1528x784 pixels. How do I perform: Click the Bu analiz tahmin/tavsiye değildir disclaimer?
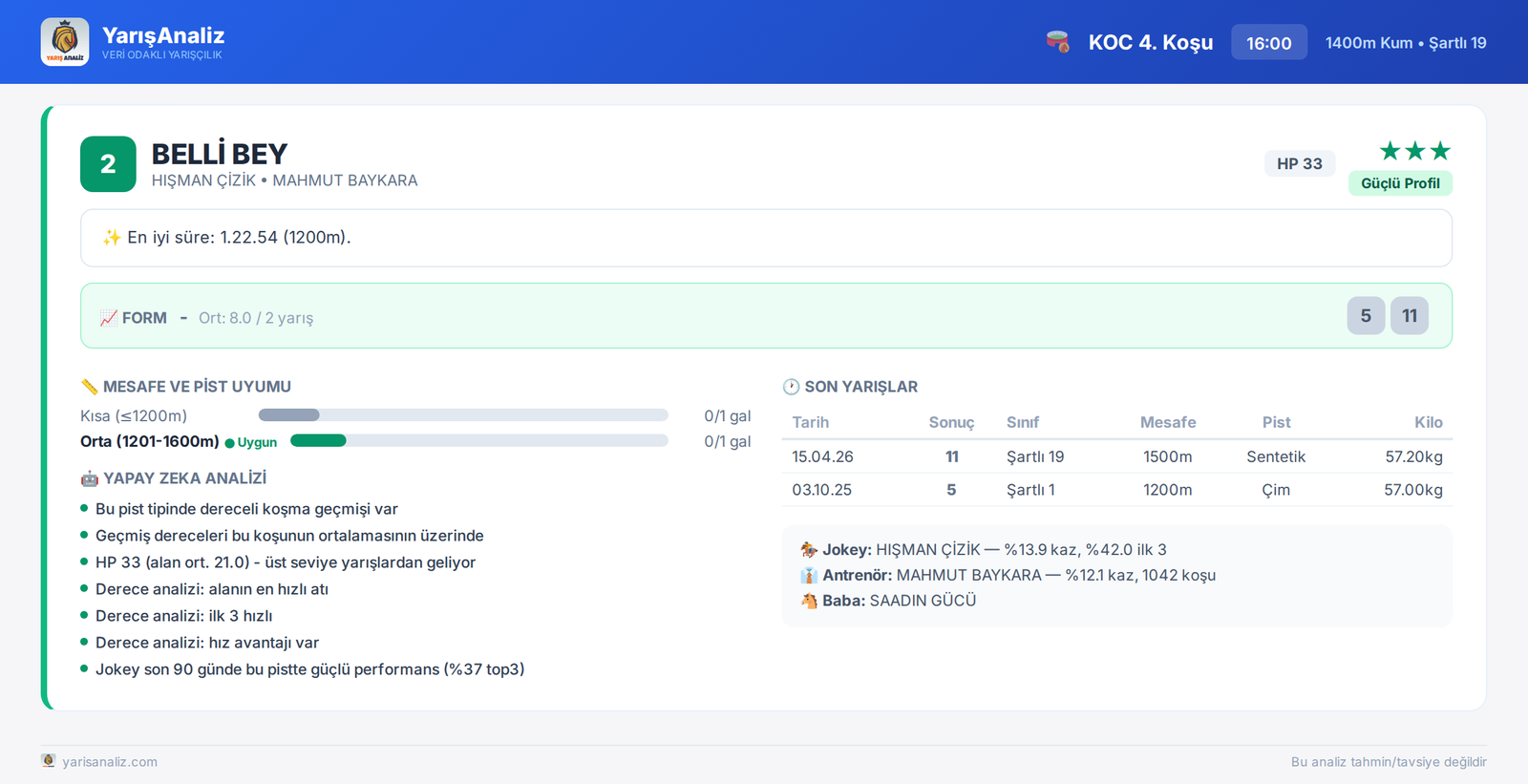(1389, 762)
